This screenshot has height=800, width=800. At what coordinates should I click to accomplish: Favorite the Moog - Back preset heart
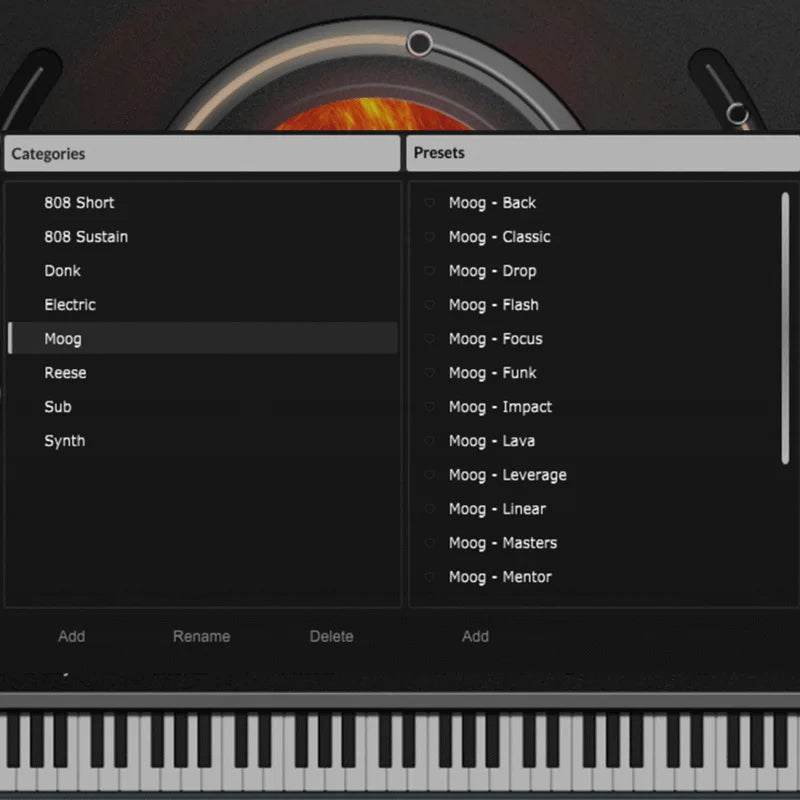click(430, 203)
